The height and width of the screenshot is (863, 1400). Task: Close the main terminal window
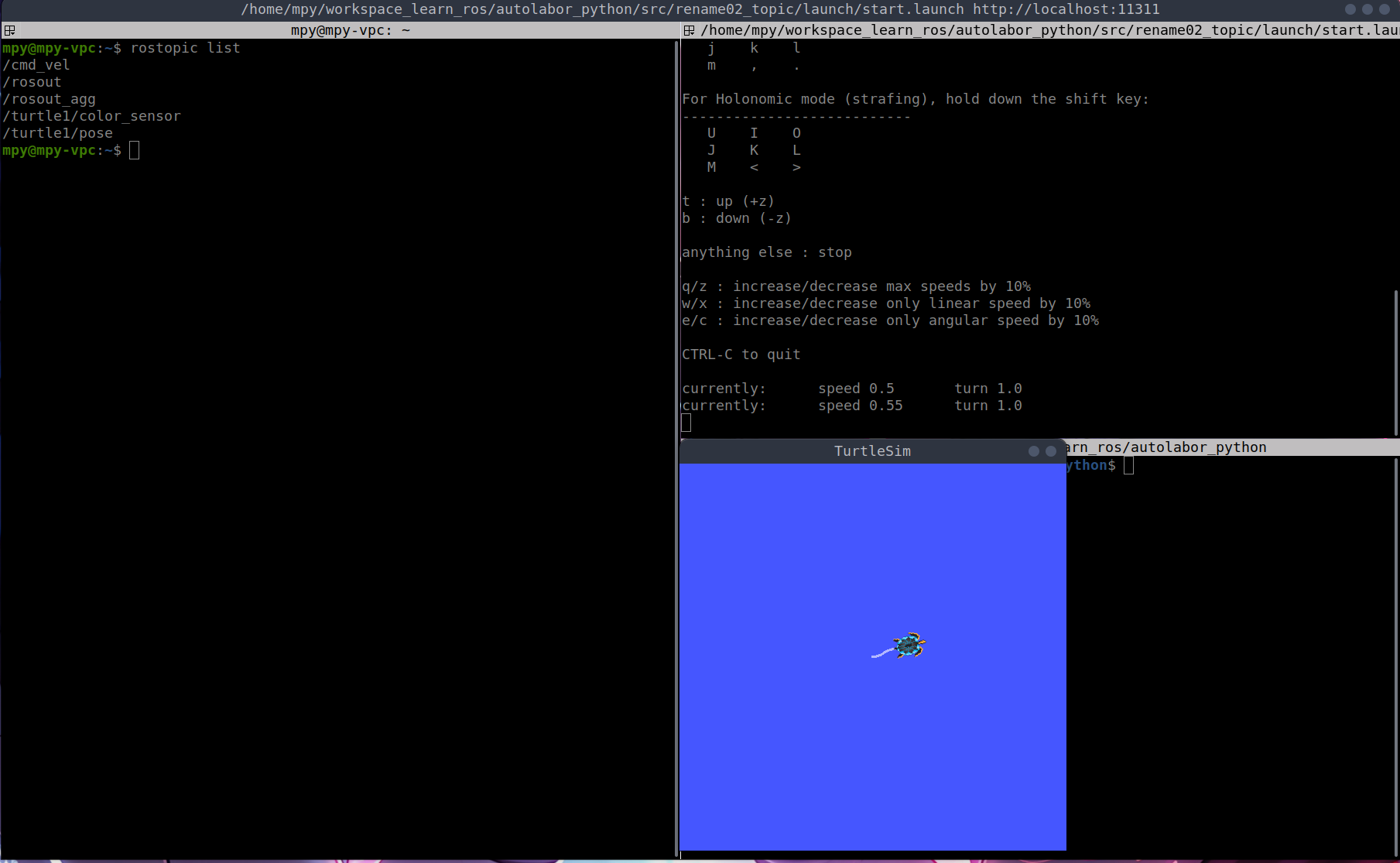click(x=1385, y=9)
